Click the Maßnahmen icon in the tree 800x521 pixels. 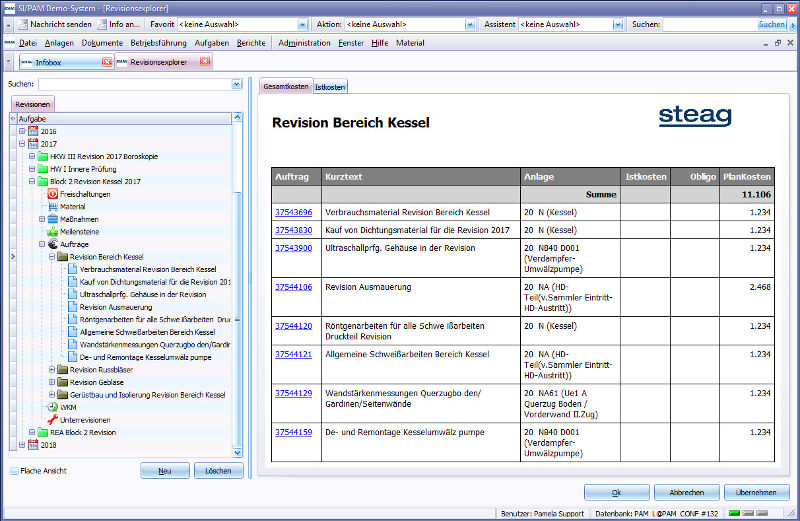coord(53,219)
